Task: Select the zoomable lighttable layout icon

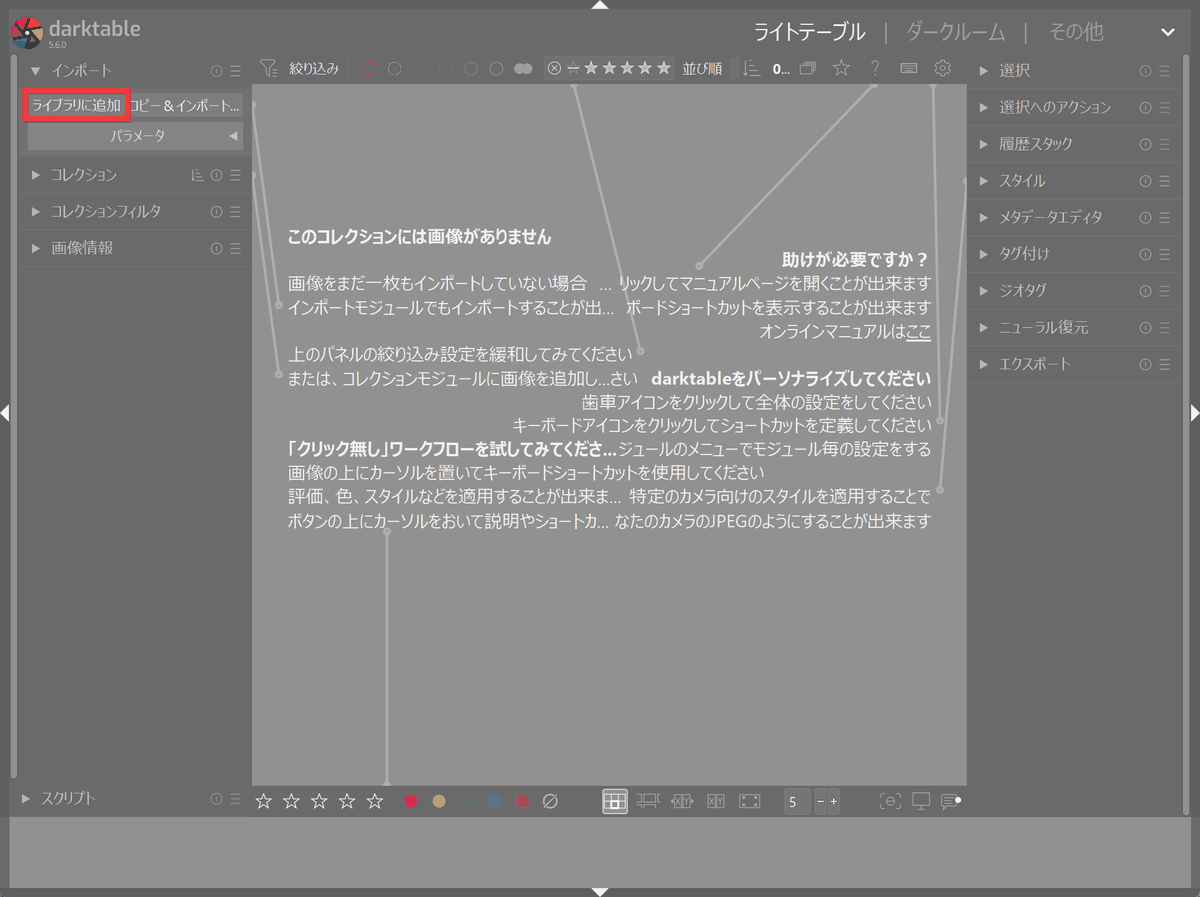Action: point(648,801)
